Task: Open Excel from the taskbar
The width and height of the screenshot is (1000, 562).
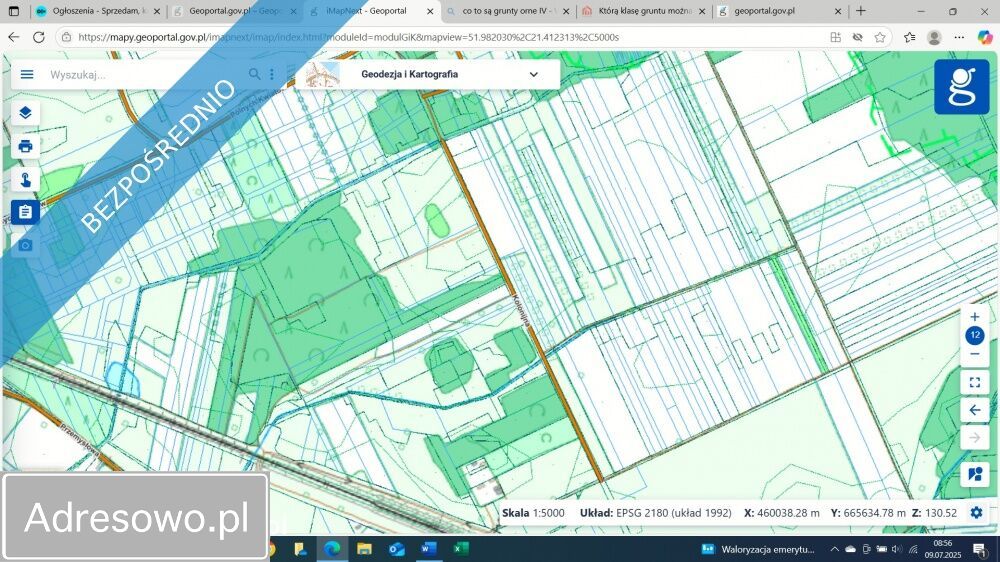Action: 460,549
